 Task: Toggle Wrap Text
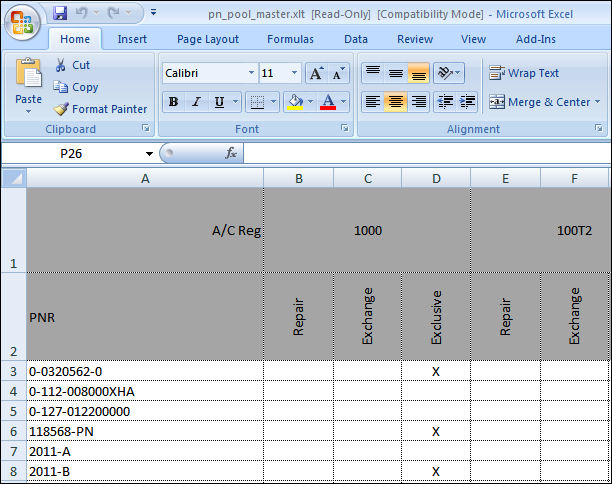(x=524, y=73)
